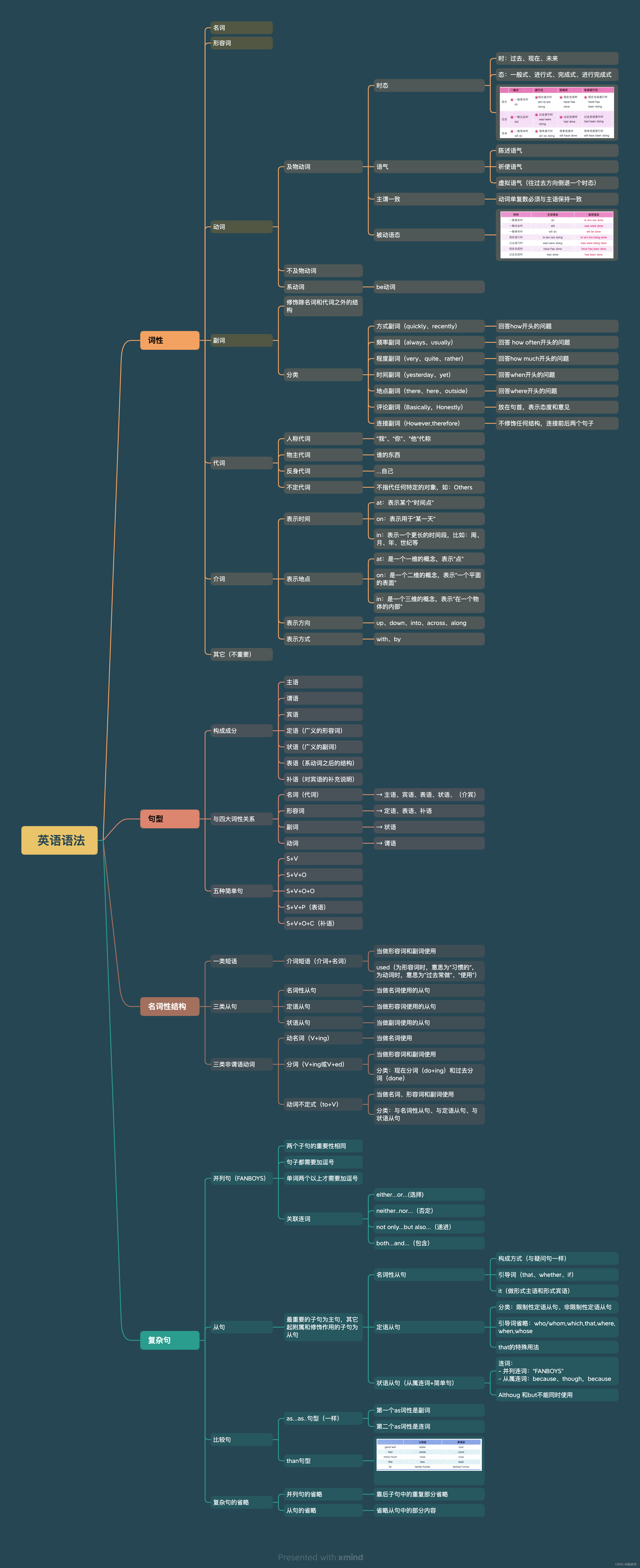Select the 时态 node
Viewport: 640px width, 1568px height.
(x=429, y=86)
